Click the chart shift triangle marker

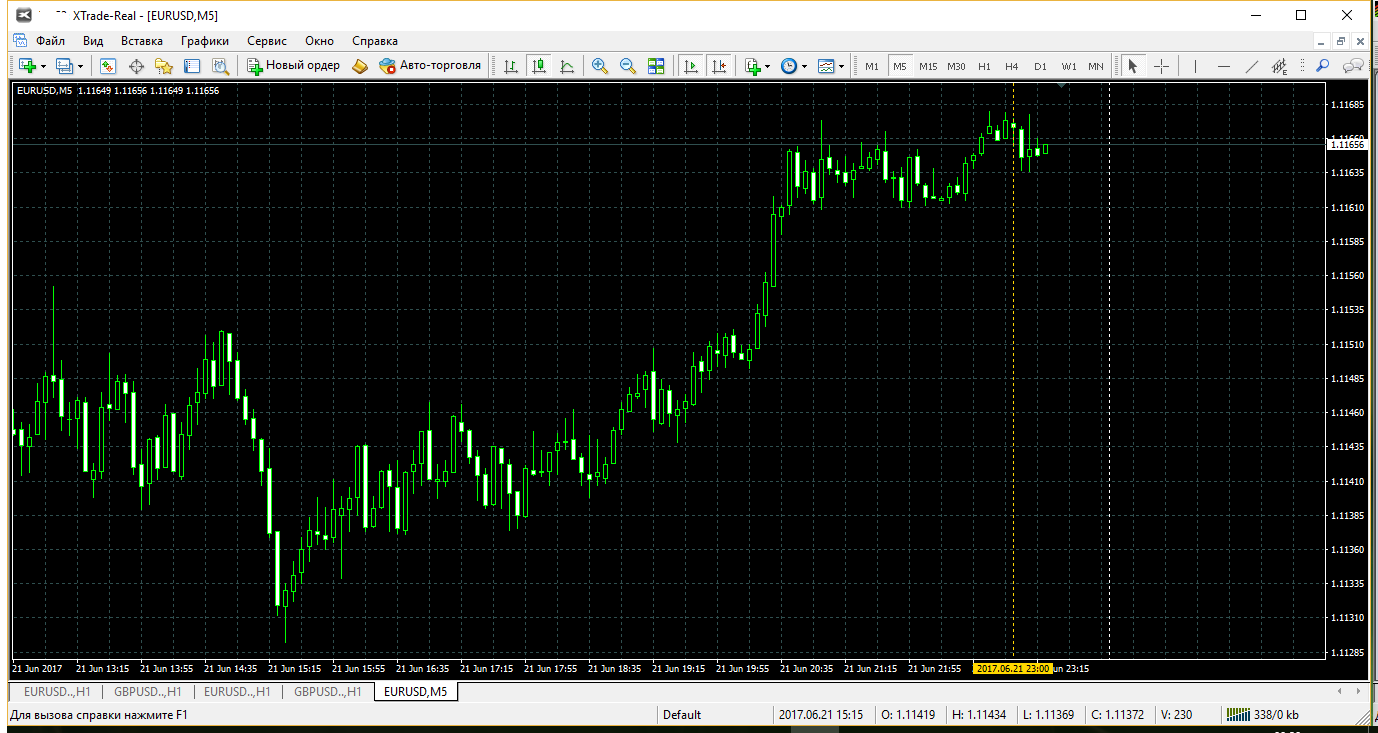point(1060,87)
